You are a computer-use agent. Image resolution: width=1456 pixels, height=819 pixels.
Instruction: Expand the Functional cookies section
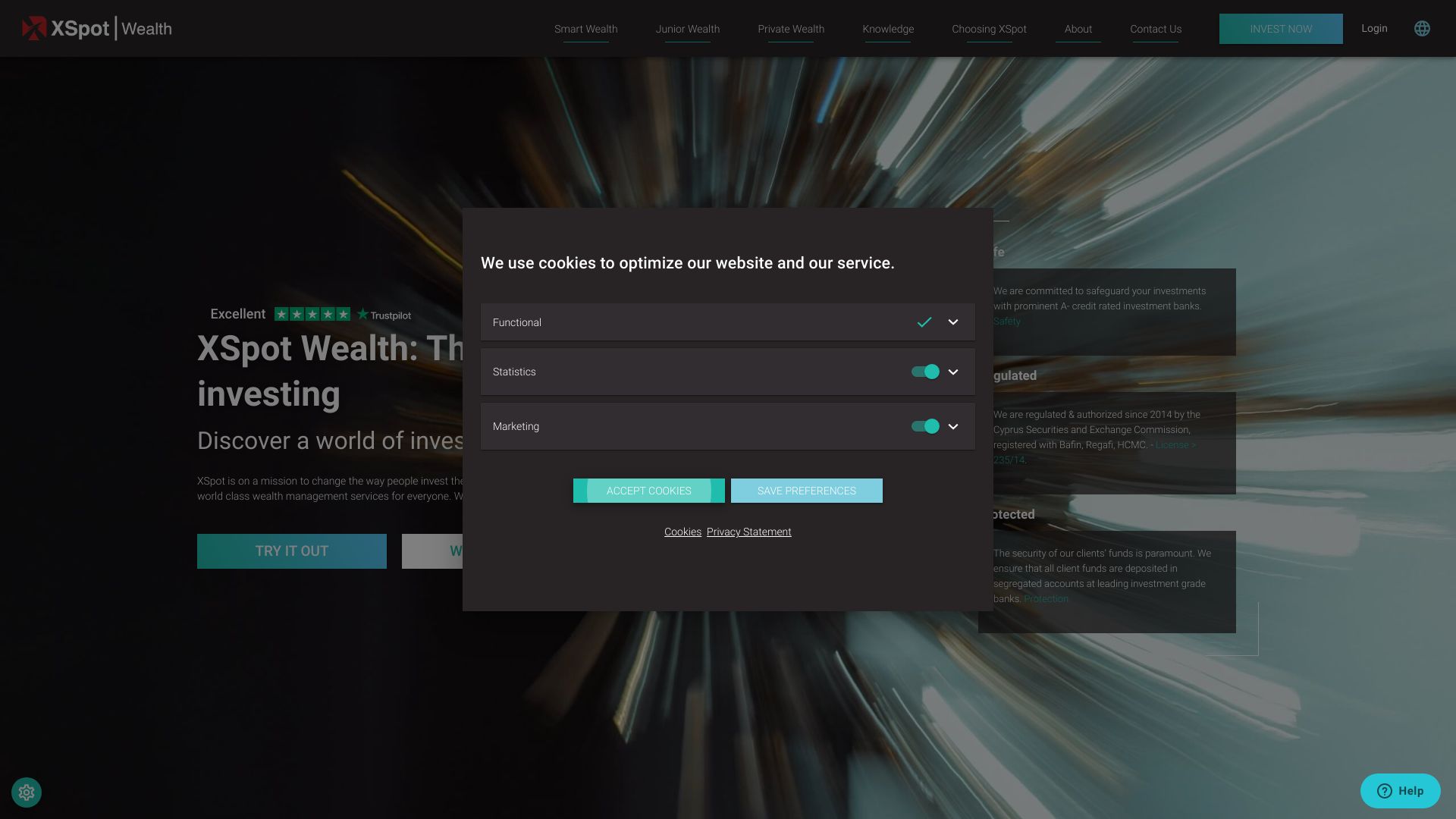(x=953, y=322)
